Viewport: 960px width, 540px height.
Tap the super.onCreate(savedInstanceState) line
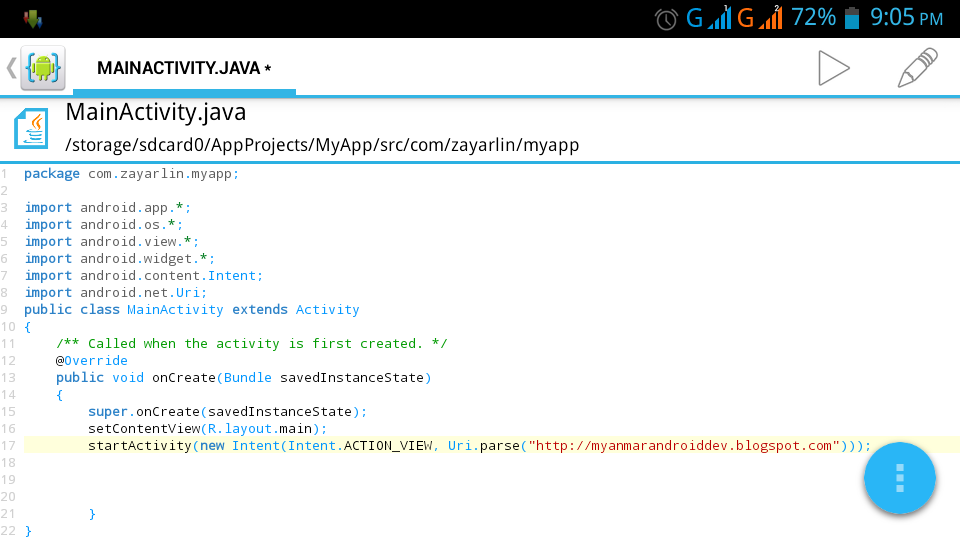(x=227, y=411)
